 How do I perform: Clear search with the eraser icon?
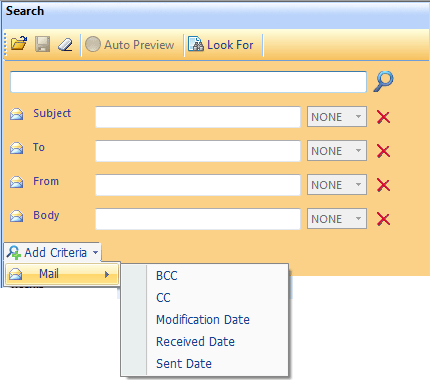(65, 44)
